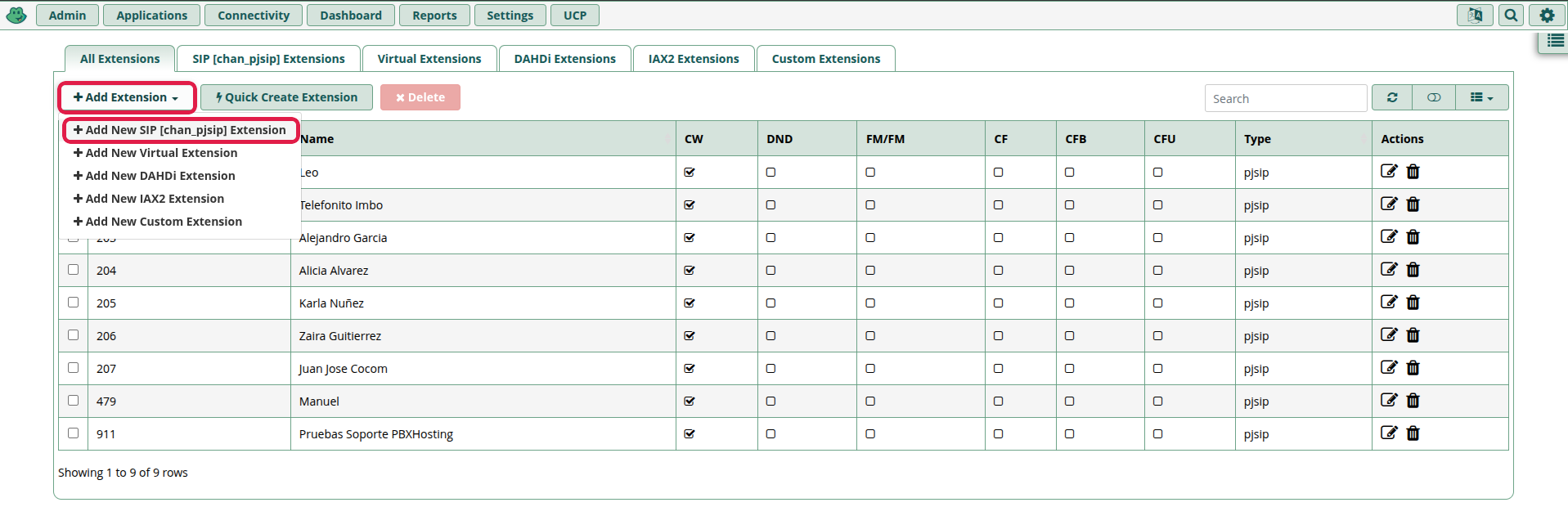Select row checkbox for extension 207
This screenshot has height=507, width=1568.
73,367
